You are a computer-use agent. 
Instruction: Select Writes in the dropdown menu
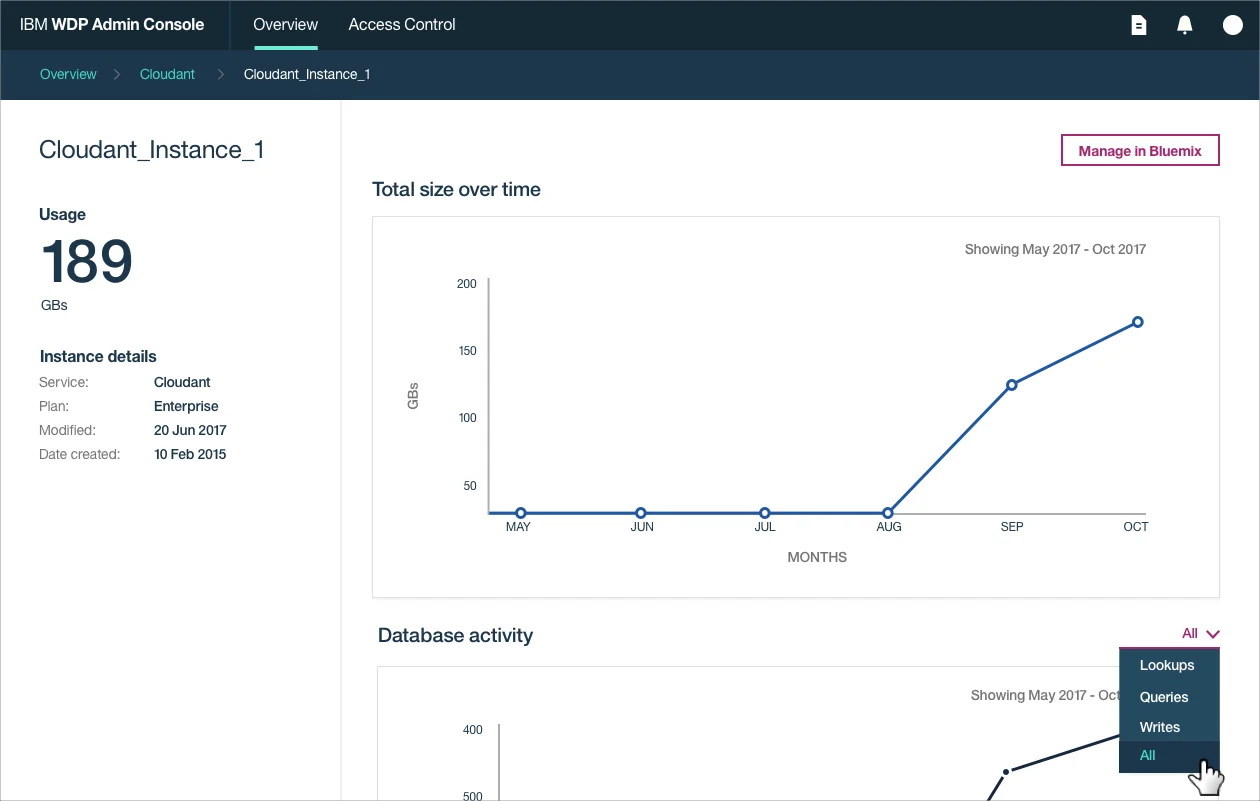pos(1169,727)
